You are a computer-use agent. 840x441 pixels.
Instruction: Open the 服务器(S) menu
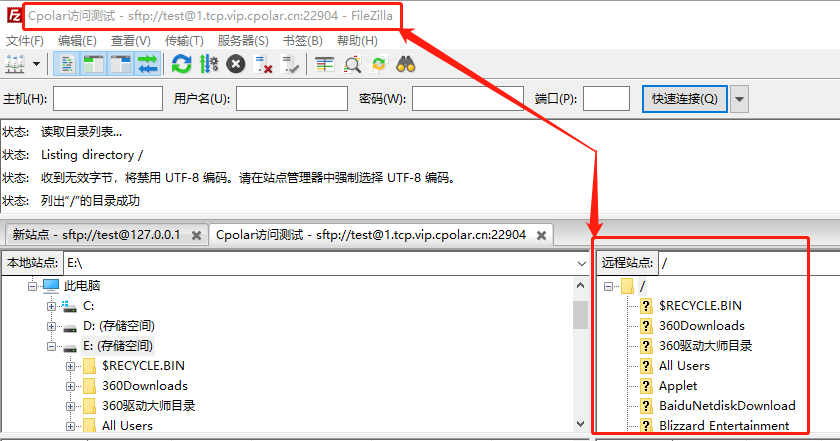tap(243, 41)
